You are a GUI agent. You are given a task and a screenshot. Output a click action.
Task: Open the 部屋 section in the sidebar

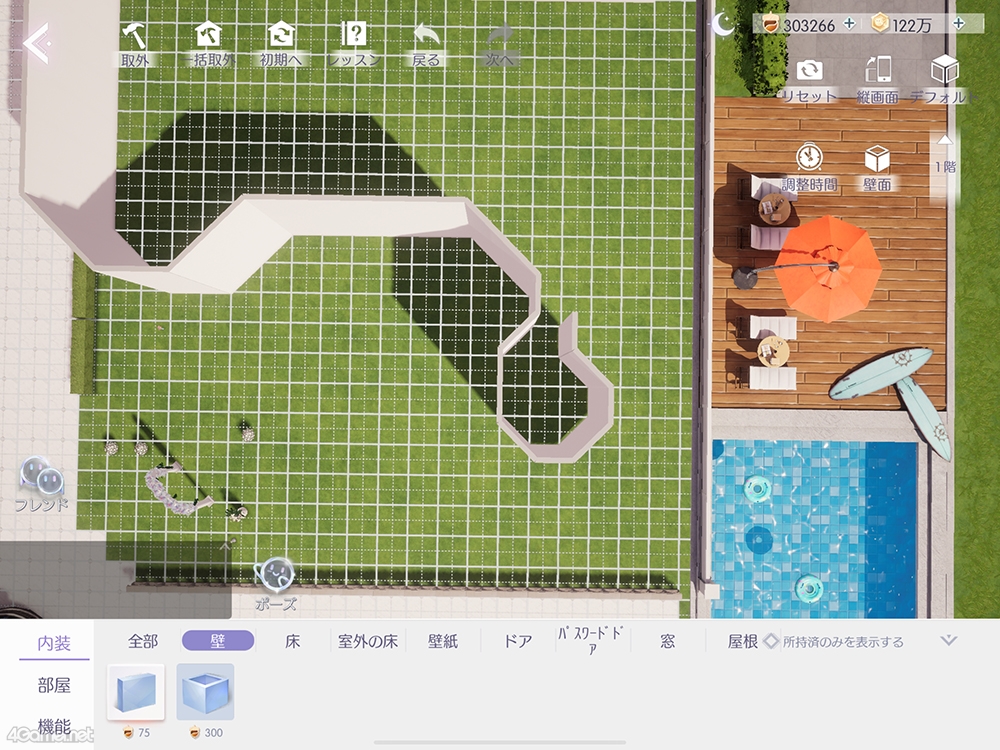(x=54, y=686)
